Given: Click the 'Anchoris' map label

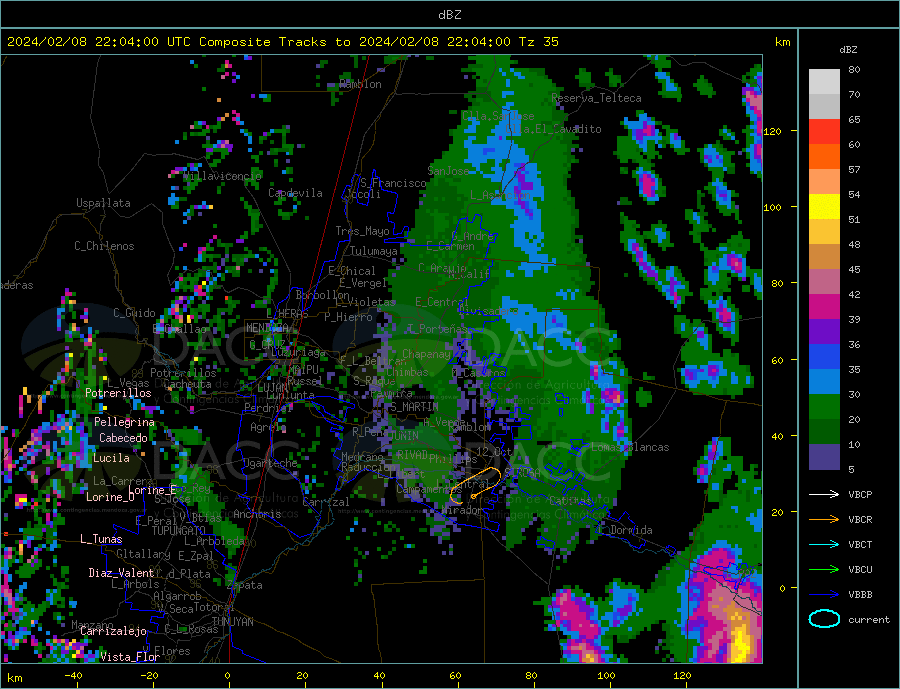Looking at the screenshot, I should (x=257, y=514).
